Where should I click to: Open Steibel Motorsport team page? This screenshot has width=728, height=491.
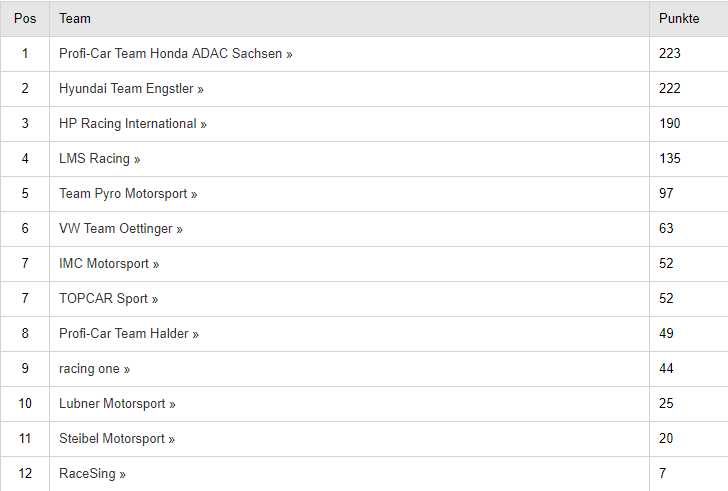tap(117, 439)
